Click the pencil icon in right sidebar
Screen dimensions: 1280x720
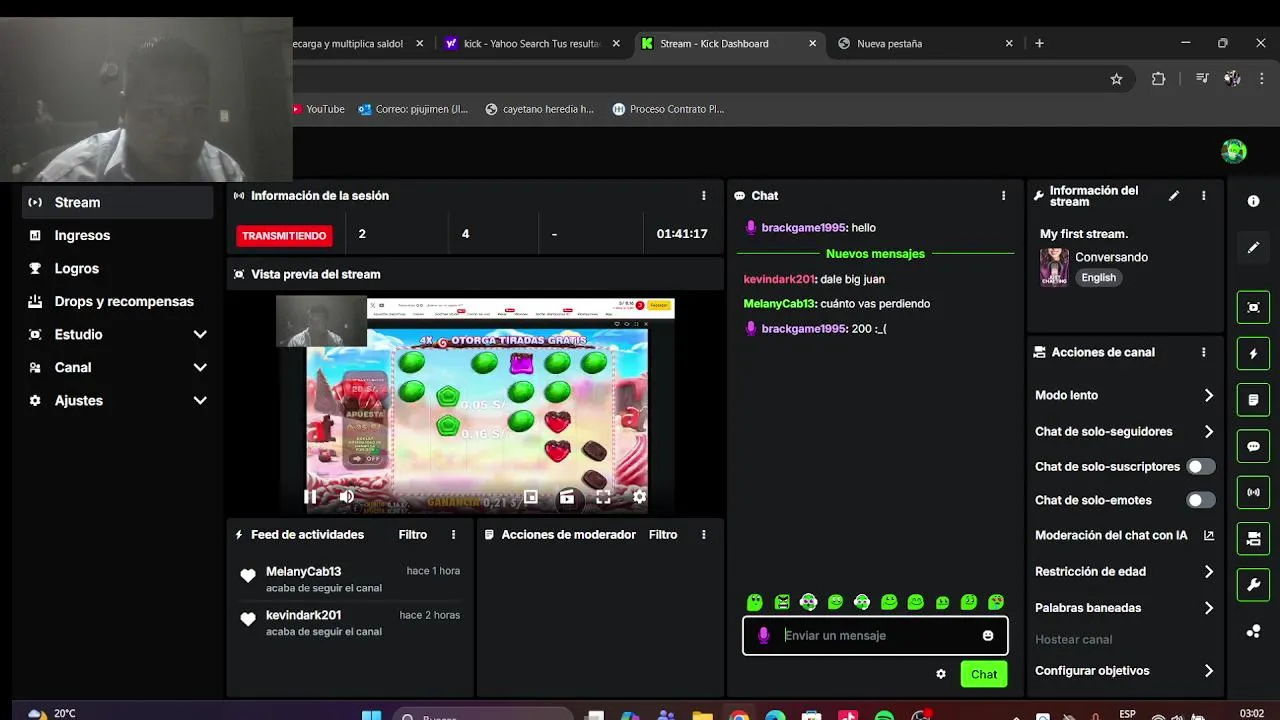(x=1254, y=247)
